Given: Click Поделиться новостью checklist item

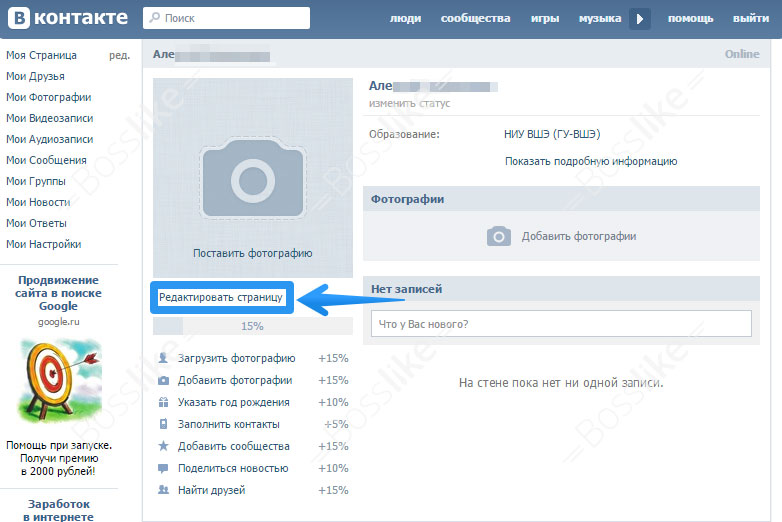Looking at the screenshot, I should (x=233, y=468).
